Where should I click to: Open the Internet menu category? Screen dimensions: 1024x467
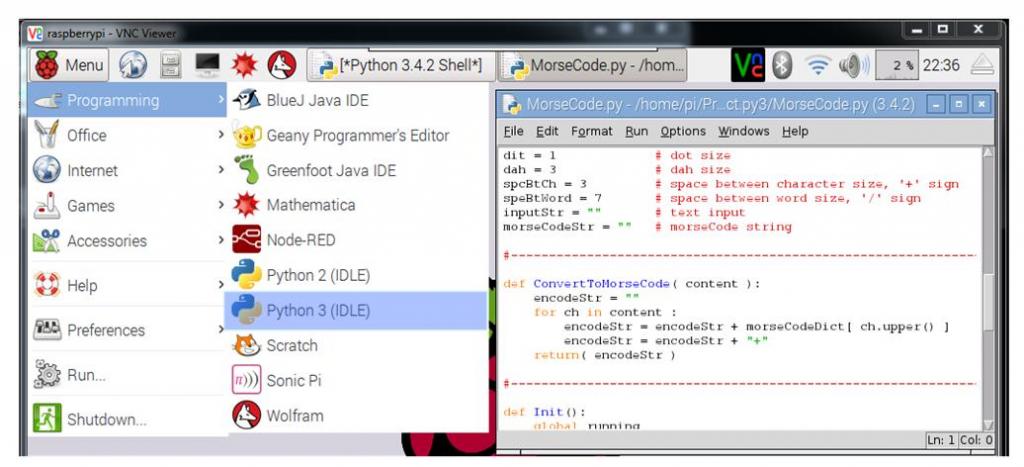point(127,170)
